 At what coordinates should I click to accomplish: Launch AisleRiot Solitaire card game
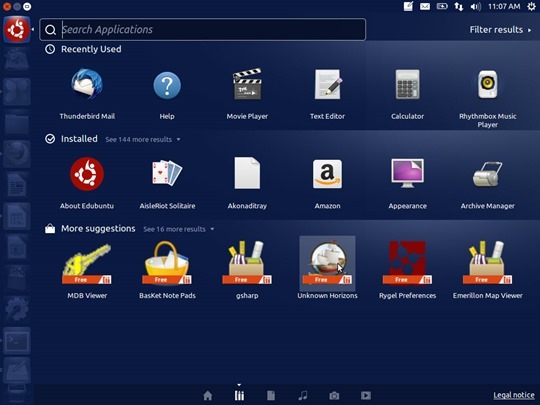167,173
